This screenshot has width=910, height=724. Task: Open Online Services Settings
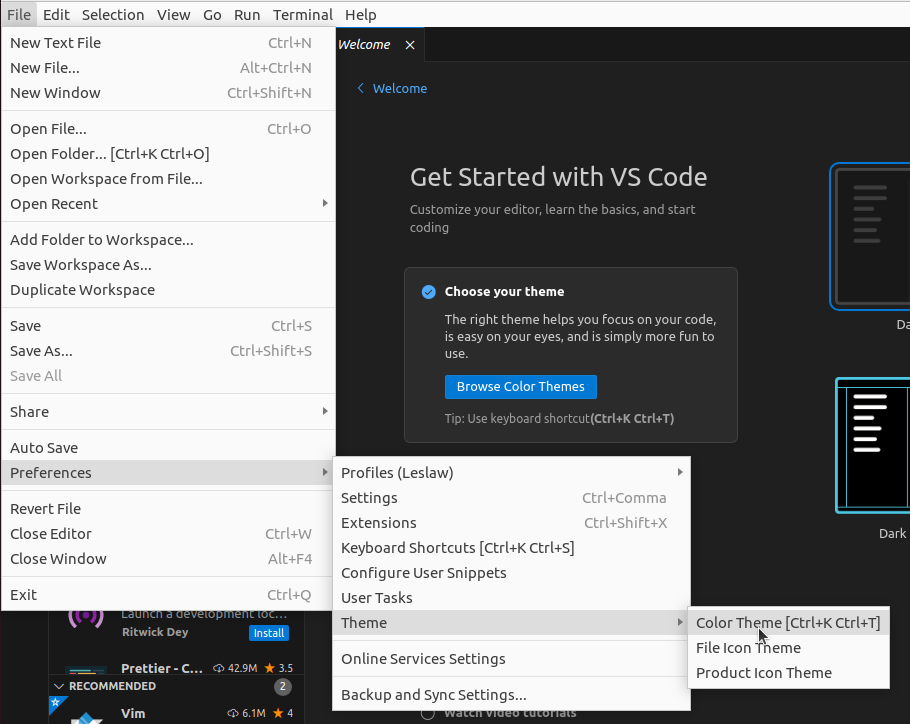[511, 658]
